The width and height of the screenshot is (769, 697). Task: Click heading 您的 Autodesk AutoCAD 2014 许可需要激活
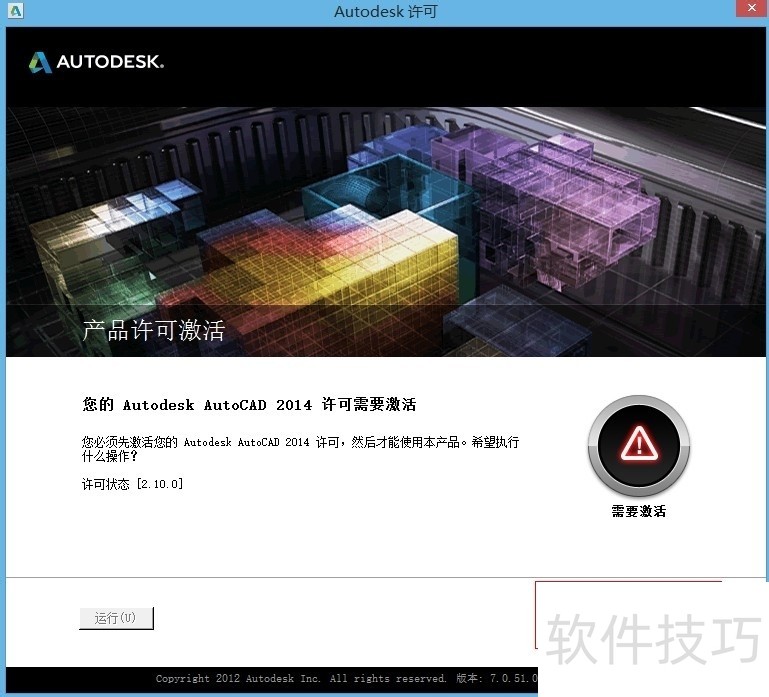point(249,405)
